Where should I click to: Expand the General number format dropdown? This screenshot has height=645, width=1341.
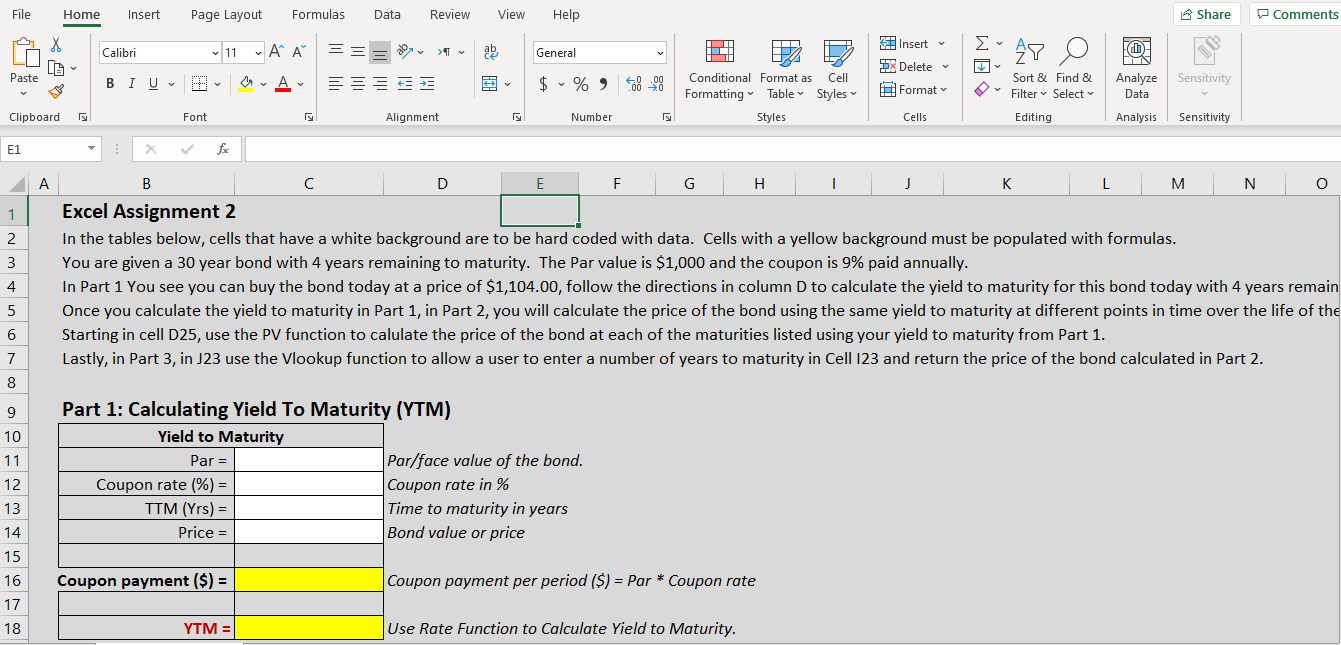pos(660,53)
